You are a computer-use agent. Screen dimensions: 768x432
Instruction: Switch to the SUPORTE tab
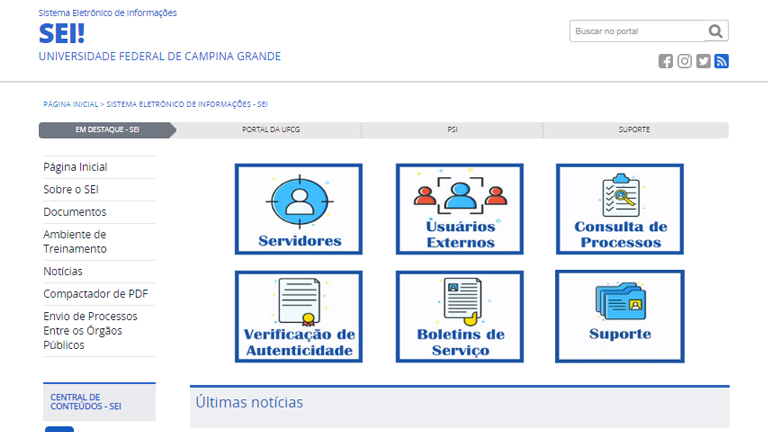coord(634,130)
